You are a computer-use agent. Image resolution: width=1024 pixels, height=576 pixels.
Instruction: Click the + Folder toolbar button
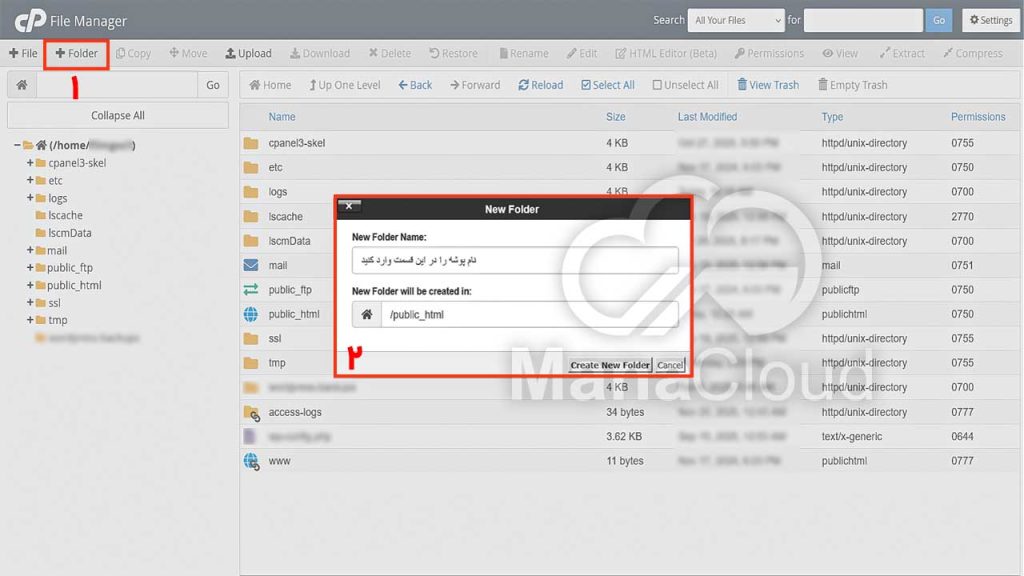(77, 53)
